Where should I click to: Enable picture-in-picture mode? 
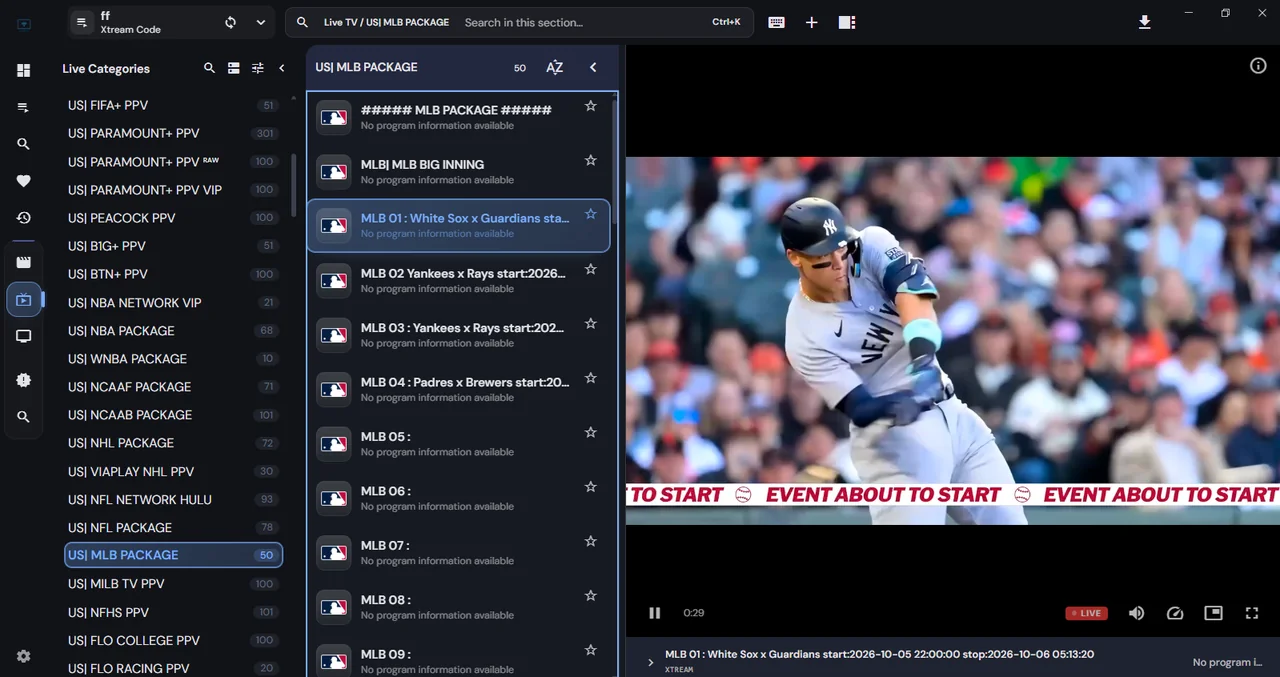[1213, 613]
